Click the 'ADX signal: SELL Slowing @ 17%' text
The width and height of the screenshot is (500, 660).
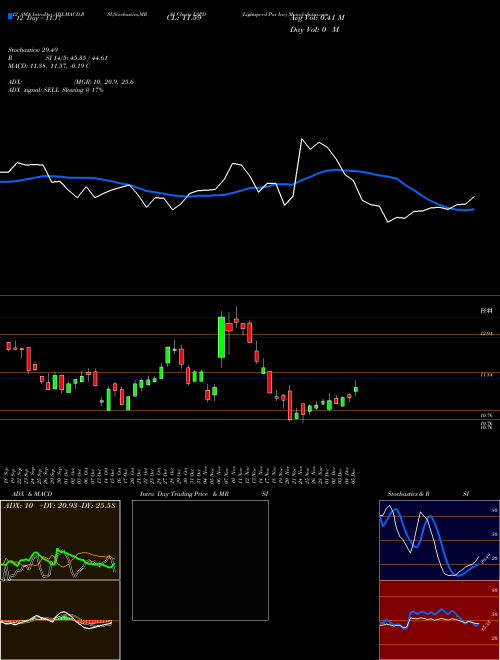coord(56,90)
